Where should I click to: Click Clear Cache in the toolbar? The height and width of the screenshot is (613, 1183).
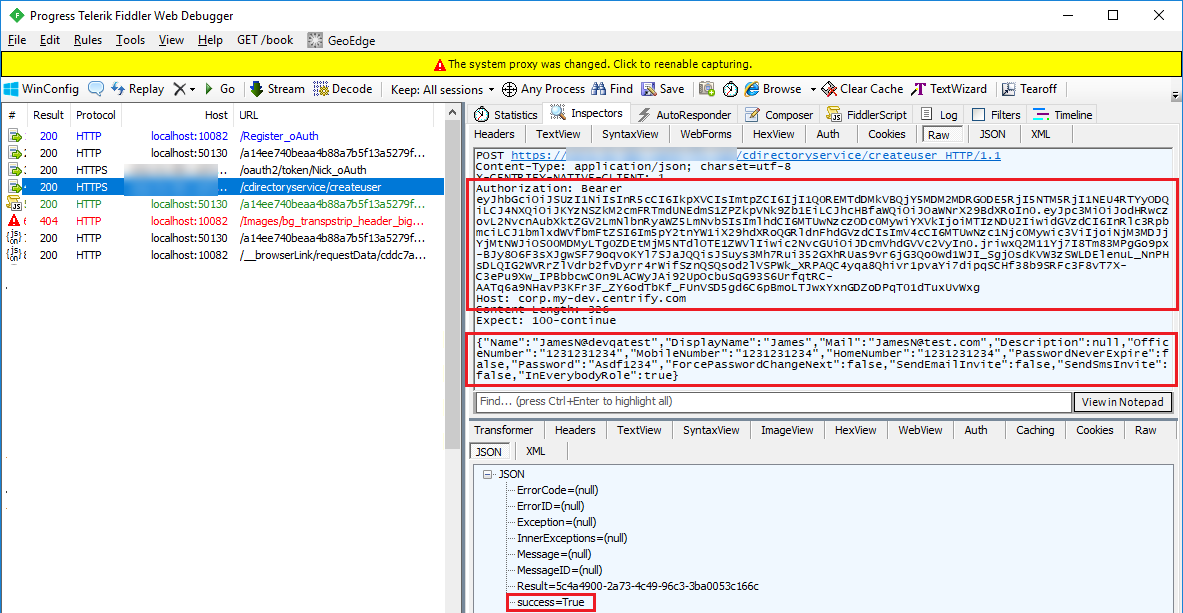[x=862, y=89]
